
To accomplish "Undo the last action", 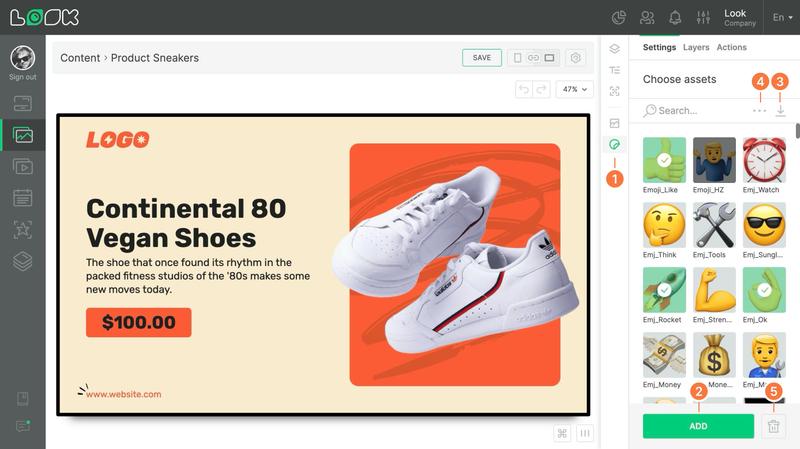I will coord(524,89).
